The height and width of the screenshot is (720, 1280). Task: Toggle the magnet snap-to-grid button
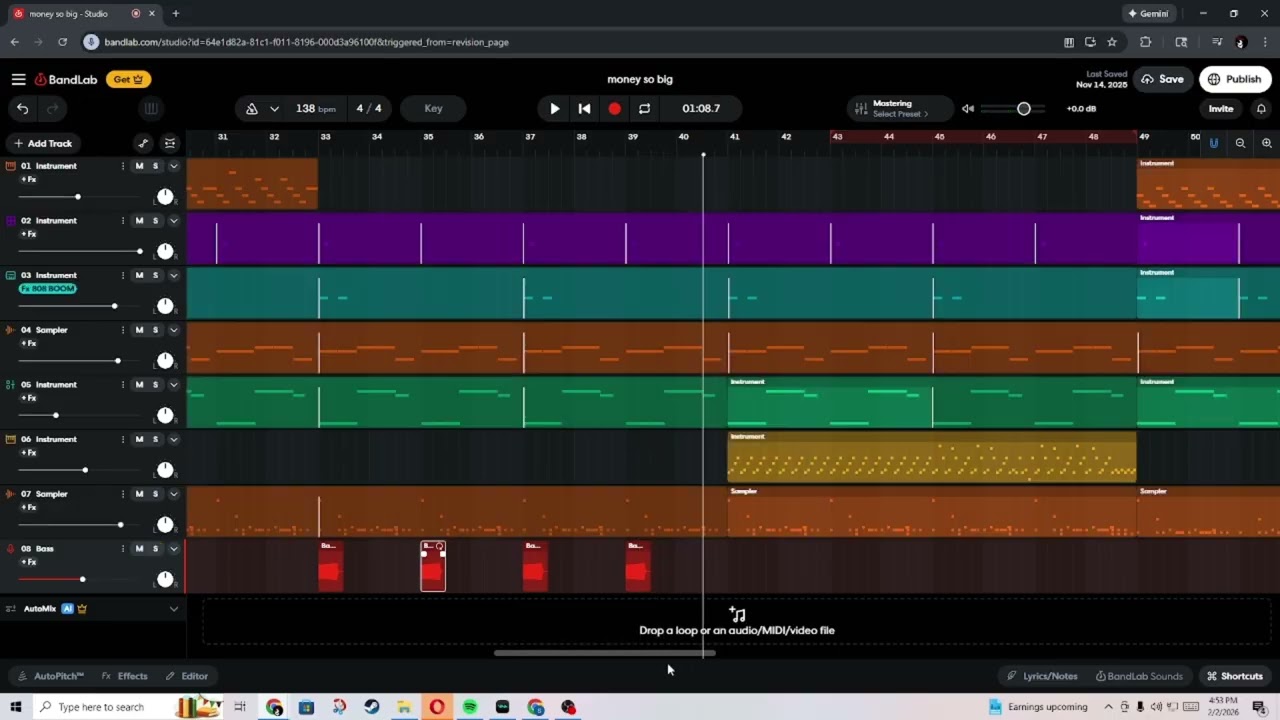point(1214,143)
